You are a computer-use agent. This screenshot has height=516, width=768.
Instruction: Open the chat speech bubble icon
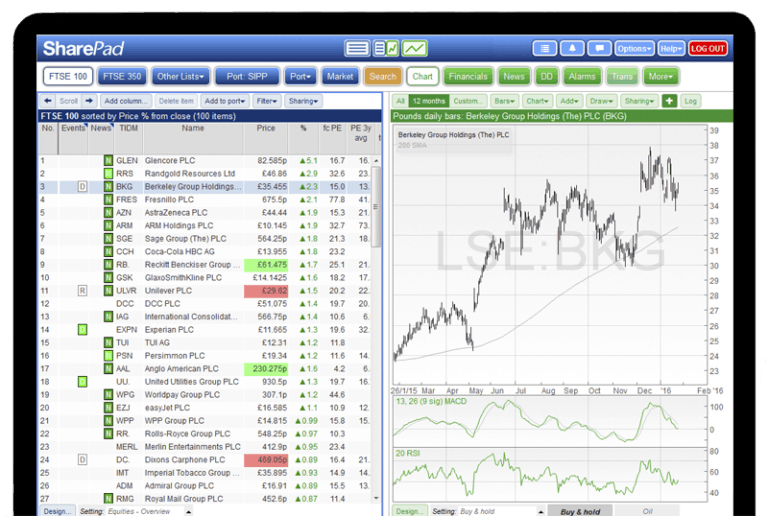[599, 48]
